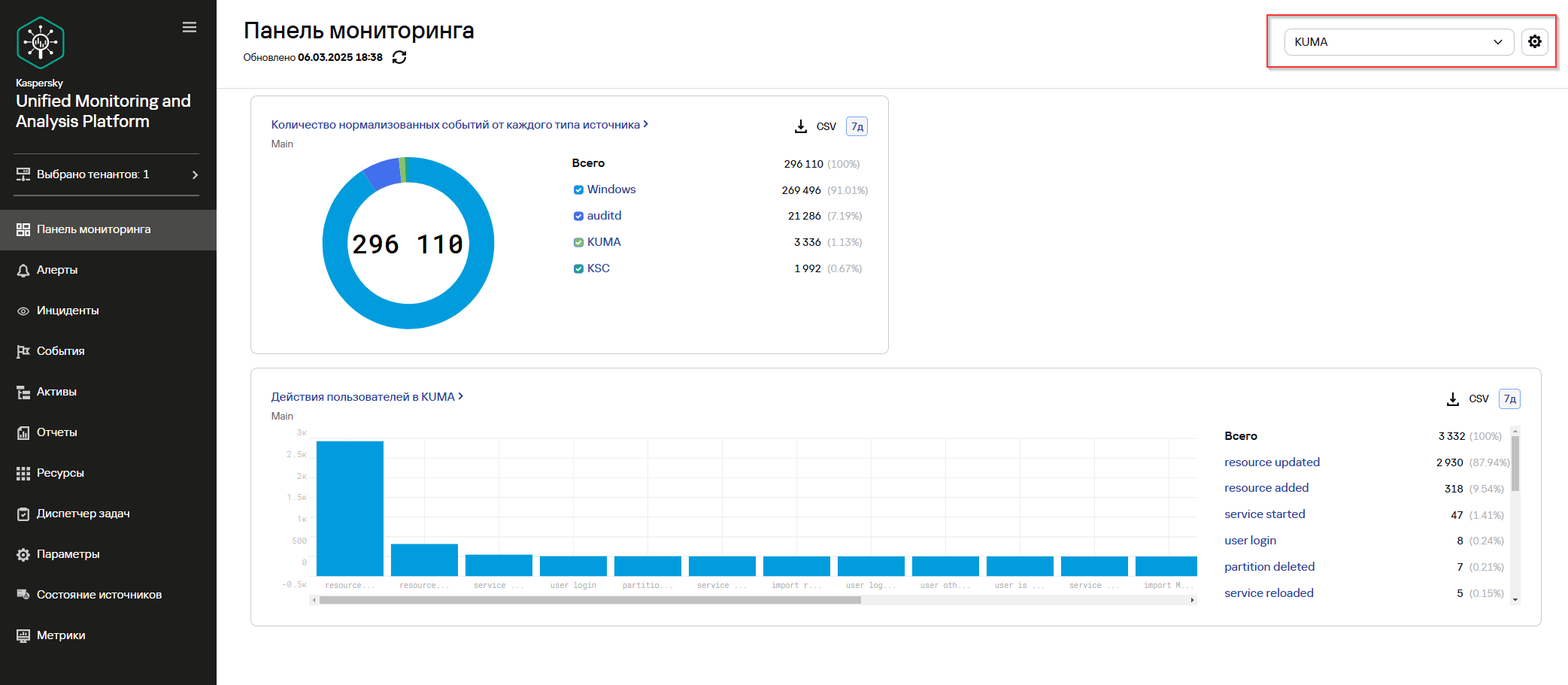This screenshot has height=685, width=1568.
Task: Click the report chart icon for Отчеты
Action: 23,432
